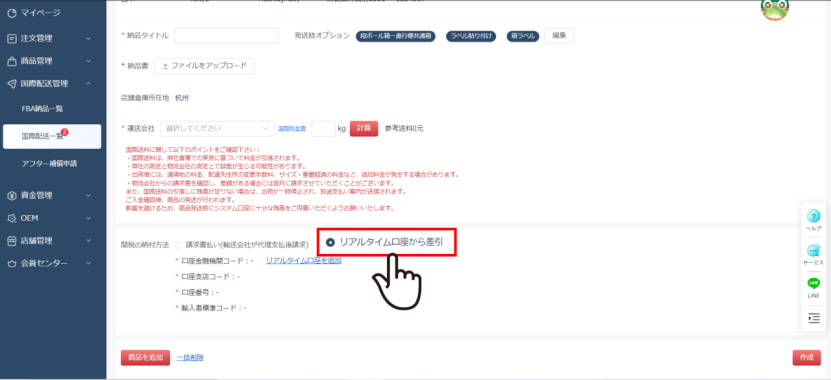Open FBA納品一覧 submenu item
831x380 pixels.
tap(42, 109)
